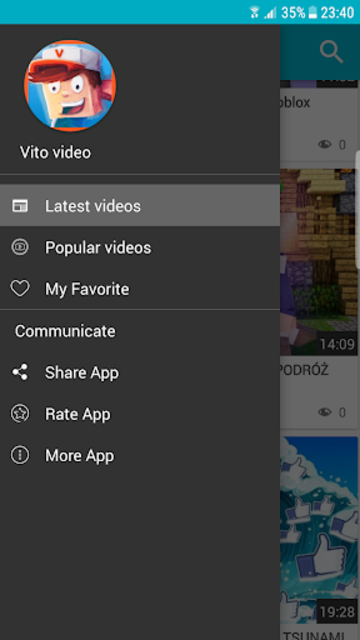Open the Minecraft thumbnail showing 14:09

(319, 262)
